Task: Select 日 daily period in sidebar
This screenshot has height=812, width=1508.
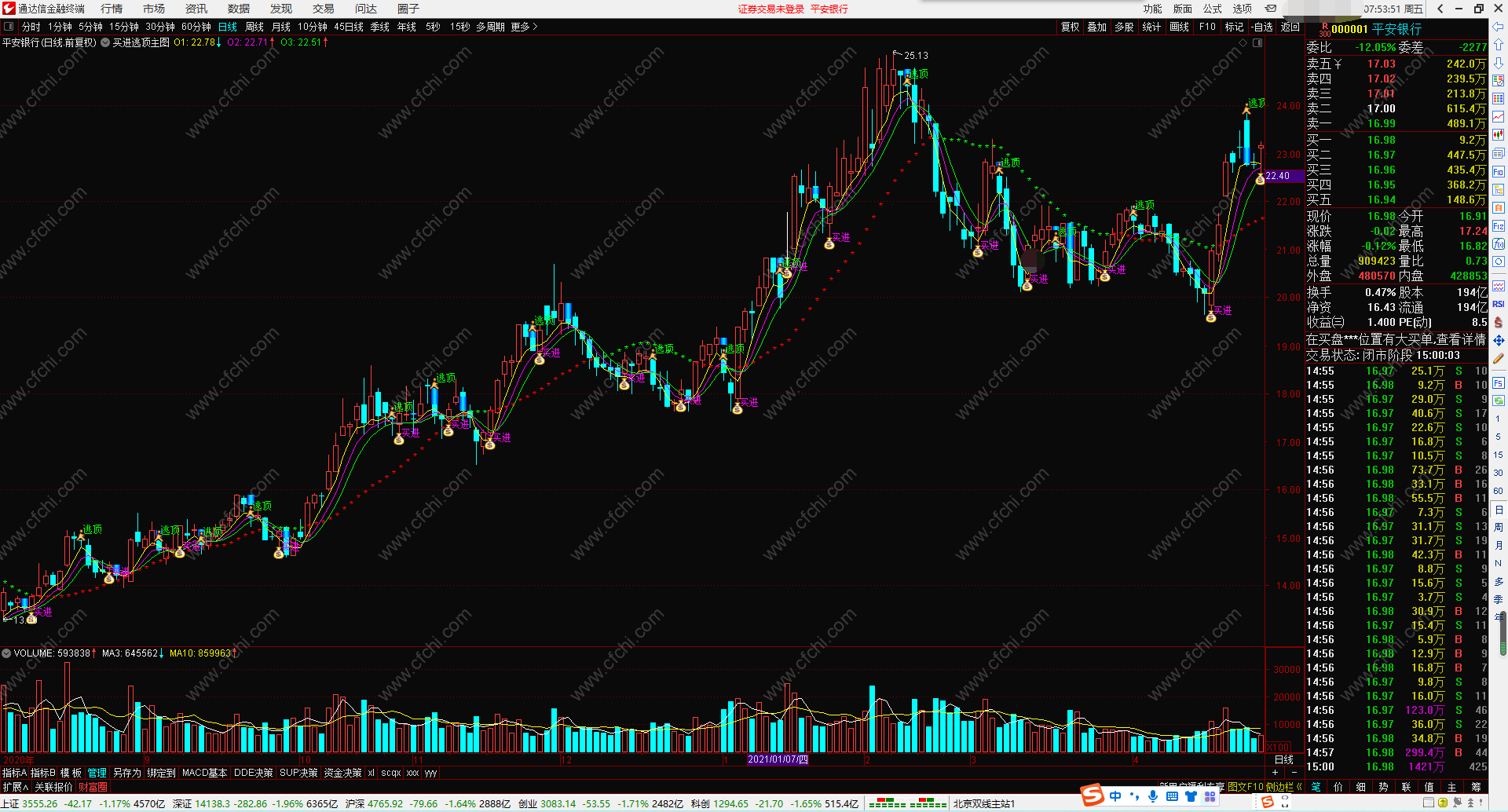Action: pyautogui.click(x=1499, y=509)
